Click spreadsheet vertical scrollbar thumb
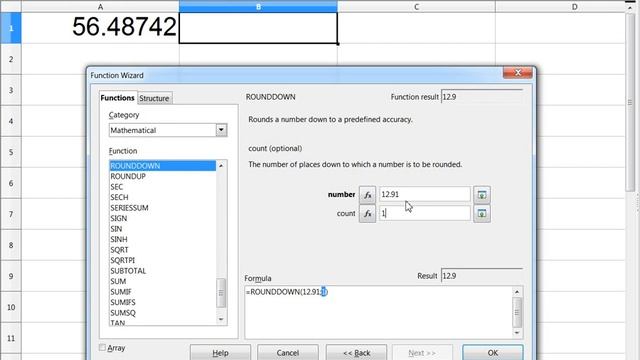 [x=630, y=102]
